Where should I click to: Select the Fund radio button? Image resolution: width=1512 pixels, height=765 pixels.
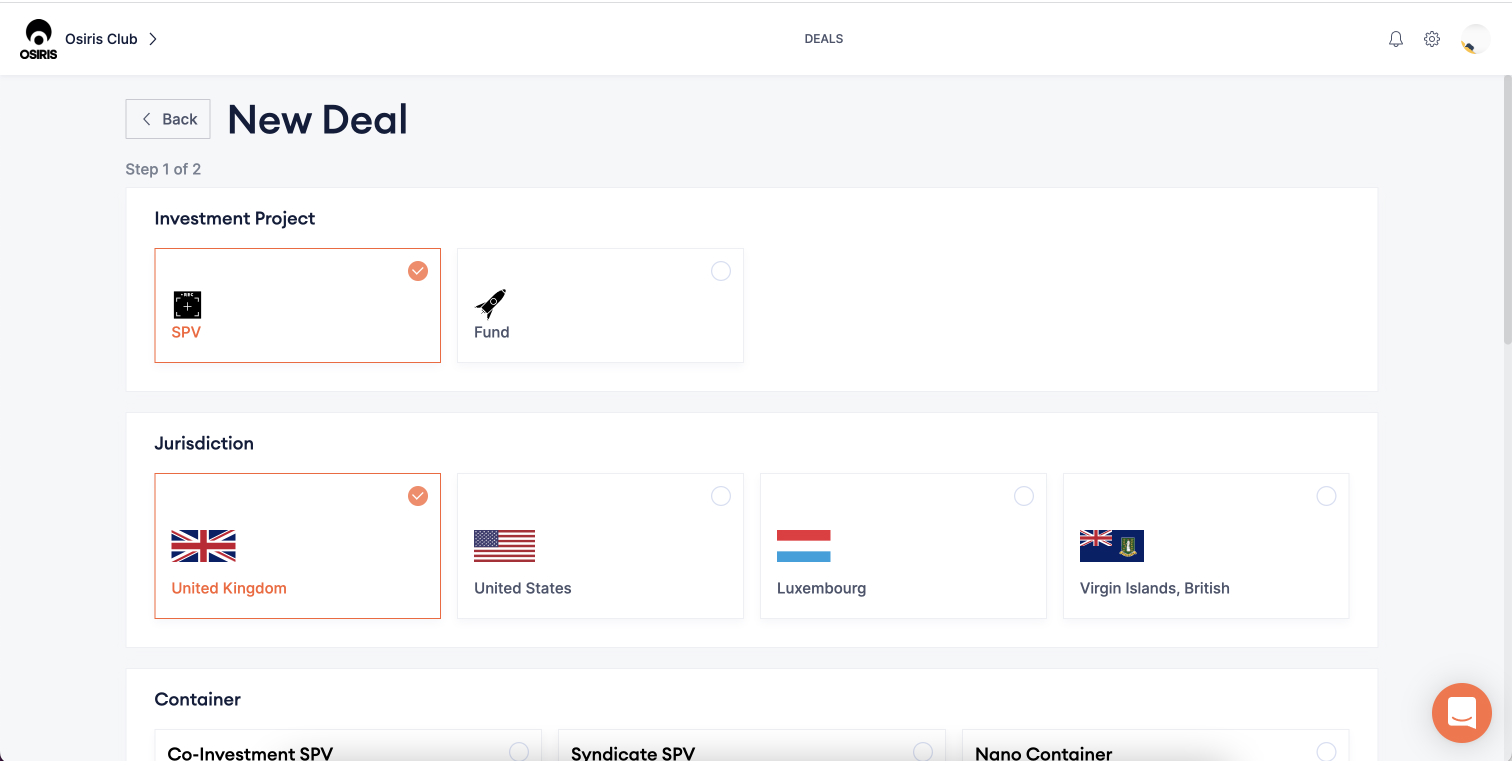(x=720, y=271)
